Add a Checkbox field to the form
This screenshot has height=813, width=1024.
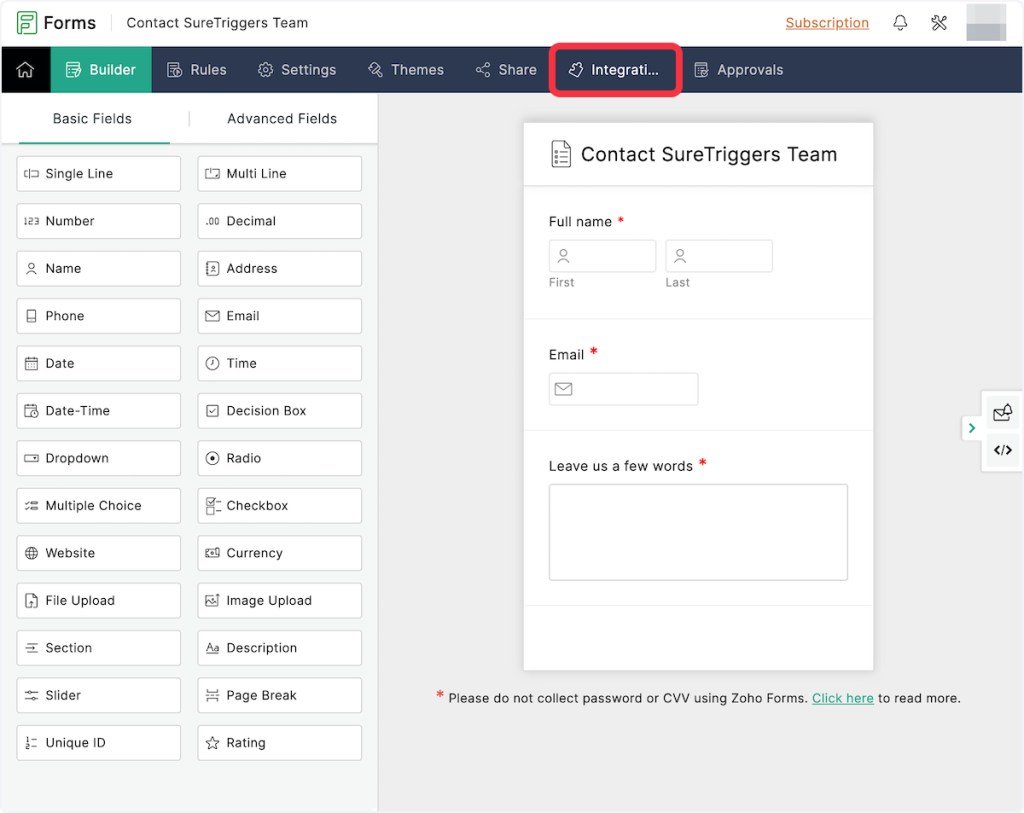coord(279,506)
